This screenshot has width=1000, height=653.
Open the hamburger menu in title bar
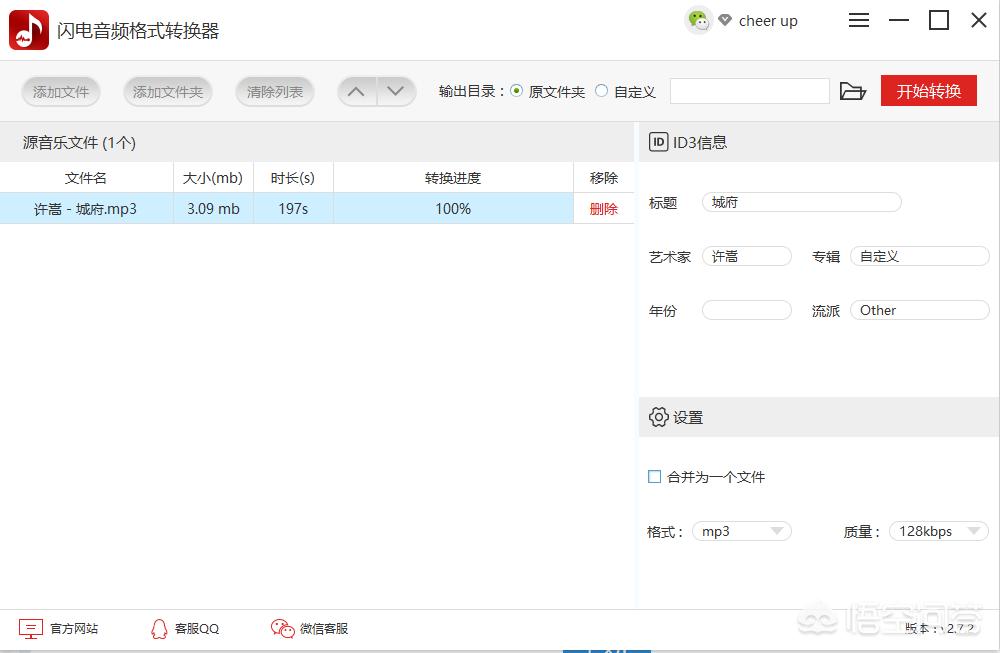859,21
